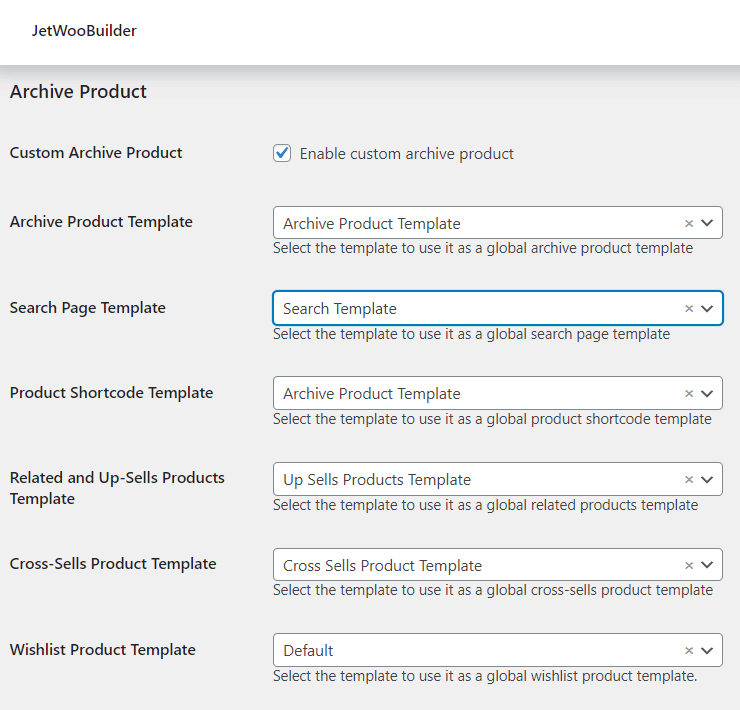Click the global related products template description
This screenshot has width=740, height=710.
pyautogui.click(x=486, y=505)
